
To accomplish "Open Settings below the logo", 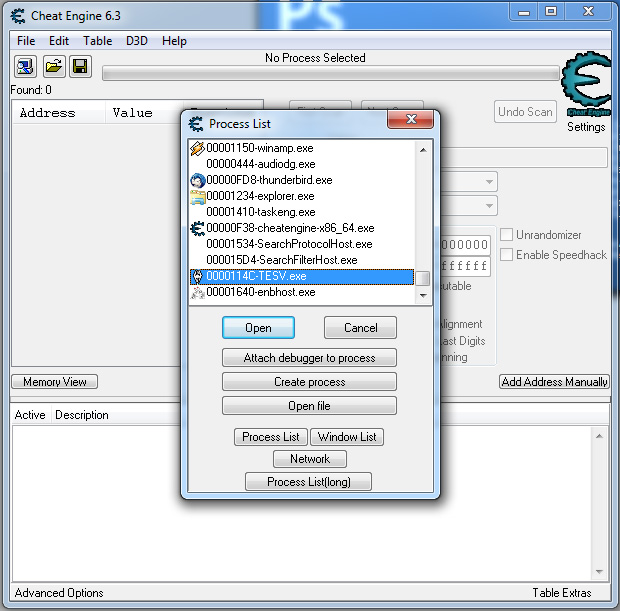I will click(586, 127).
